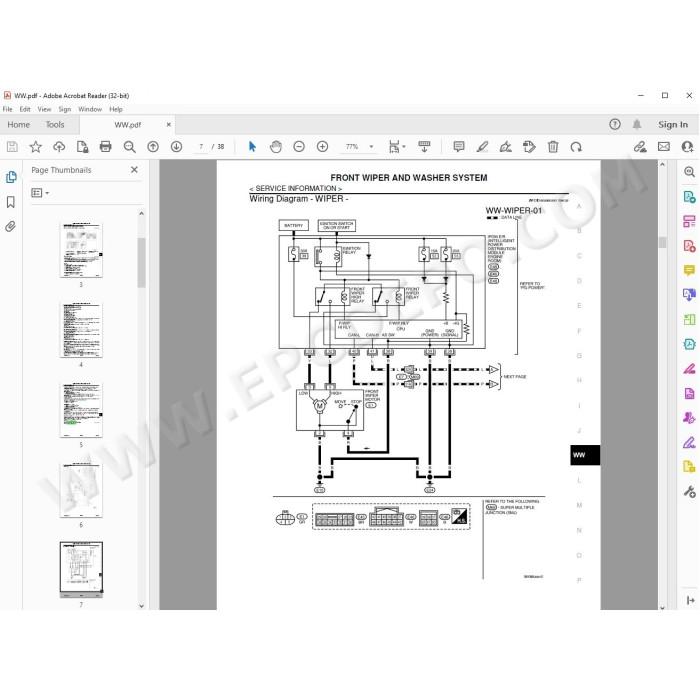Close the WW.pdf document tab
The image size is (700, 700).
tap(169, 125)
